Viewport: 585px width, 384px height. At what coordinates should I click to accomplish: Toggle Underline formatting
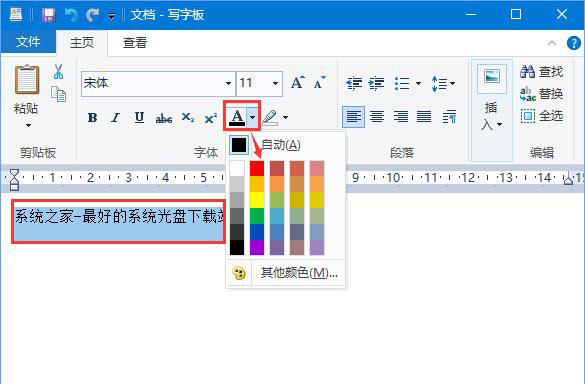point(139,118)
